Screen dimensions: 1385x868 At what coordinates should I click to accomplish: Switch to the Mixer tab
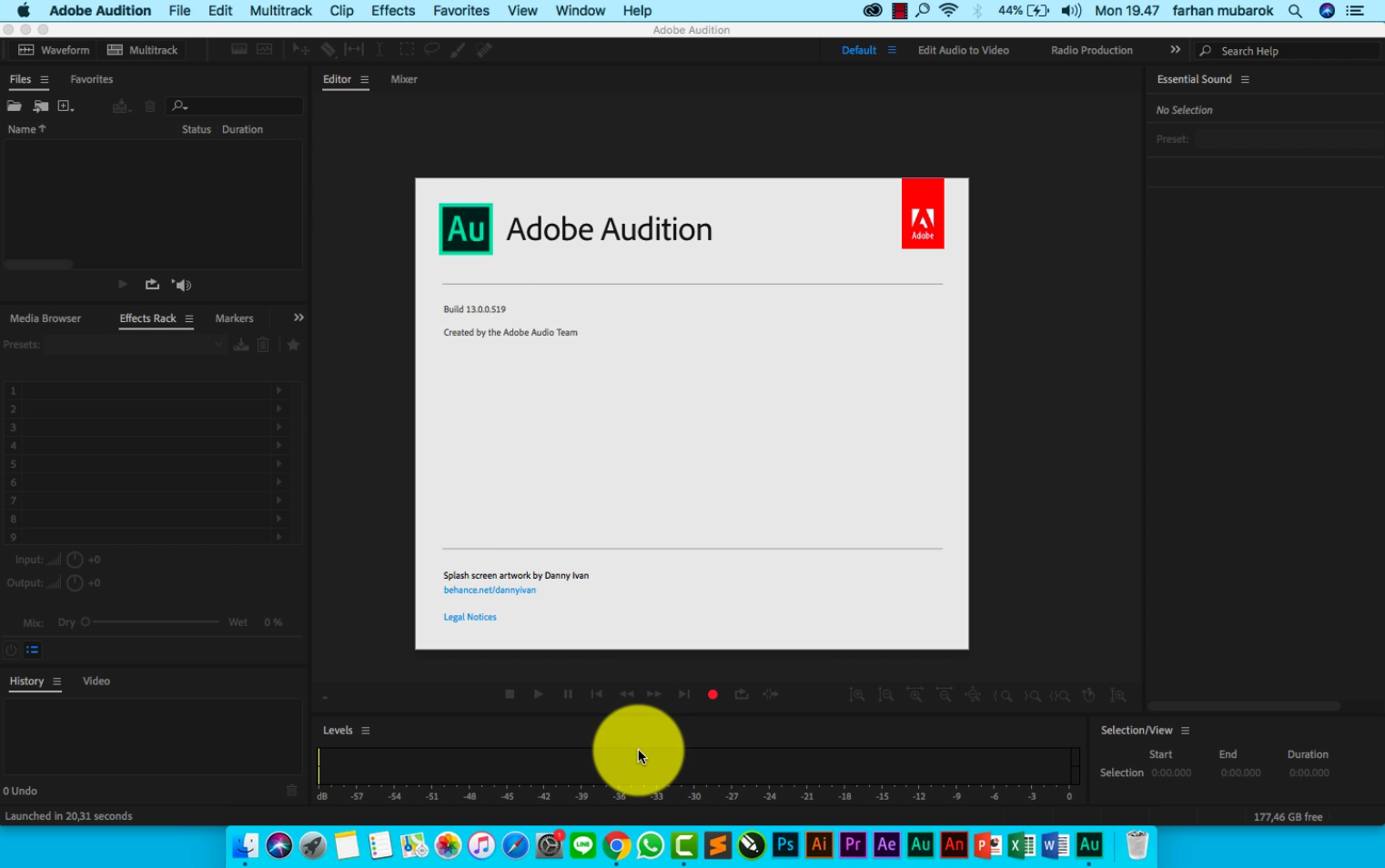pyautogui.click(x=404, y=79)
